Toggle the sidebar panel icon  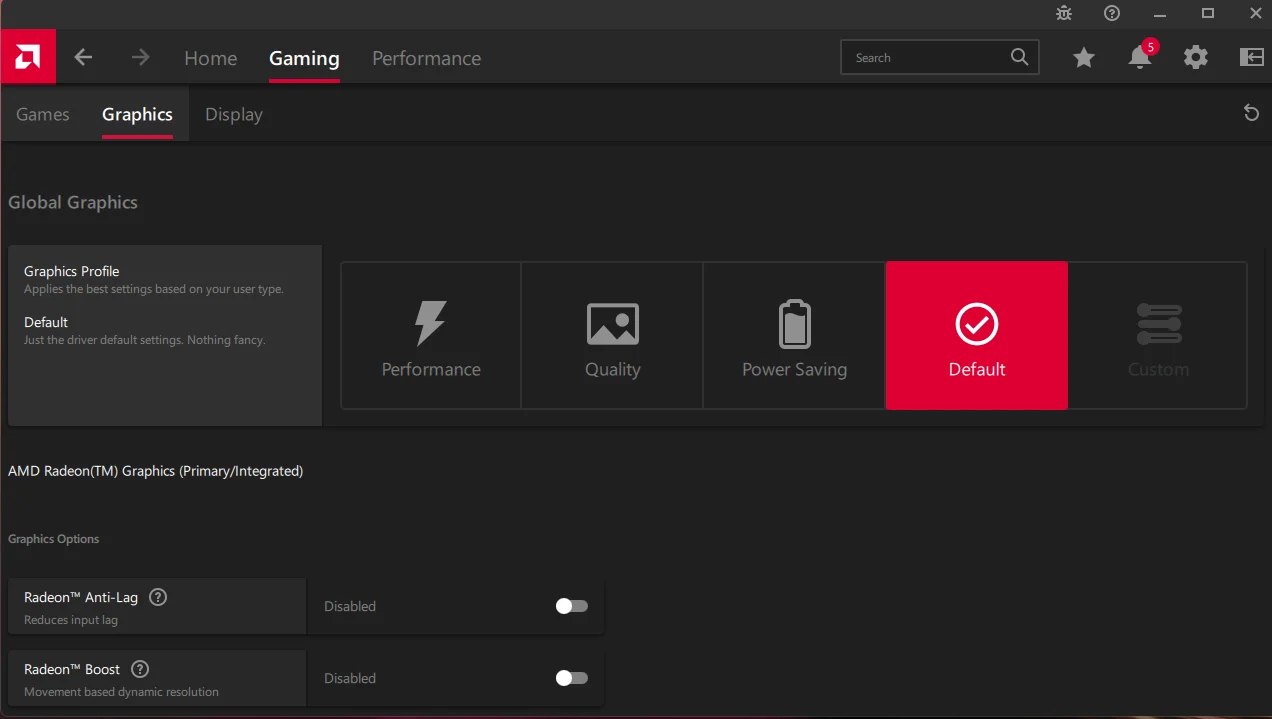tap(1251, 57)
